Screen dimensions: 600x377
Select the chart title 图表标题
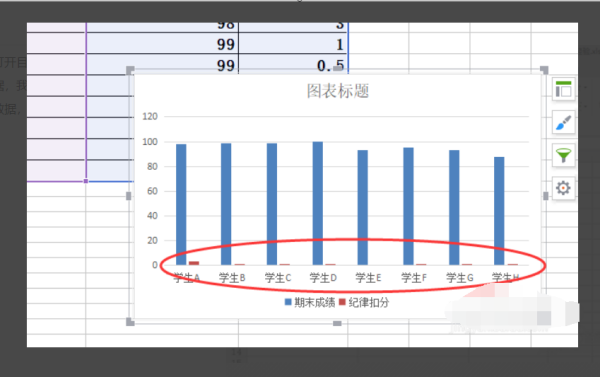338,91
